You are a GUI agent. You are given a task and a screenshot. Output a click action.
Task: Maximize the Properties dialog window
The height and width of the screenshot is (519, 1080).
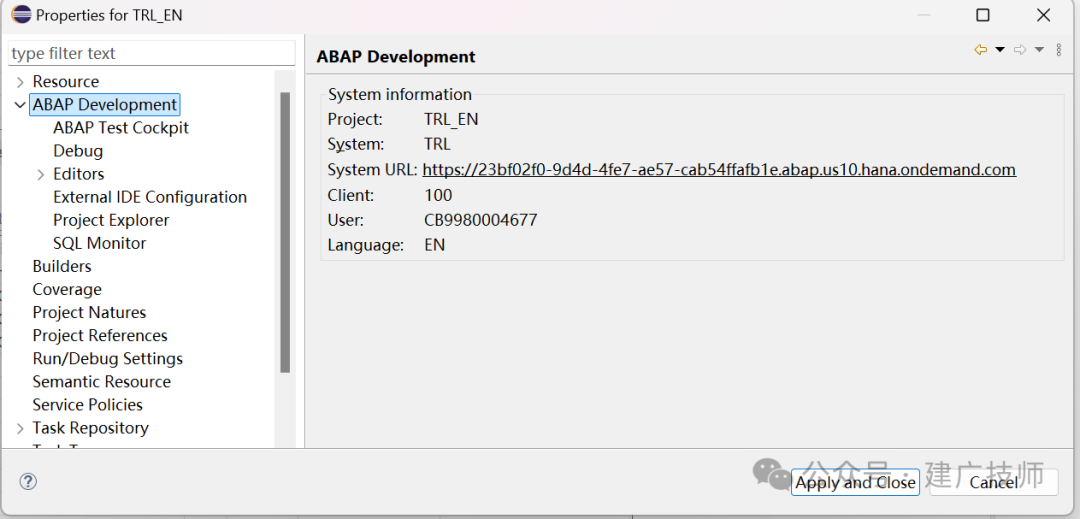tap(983, 14)
